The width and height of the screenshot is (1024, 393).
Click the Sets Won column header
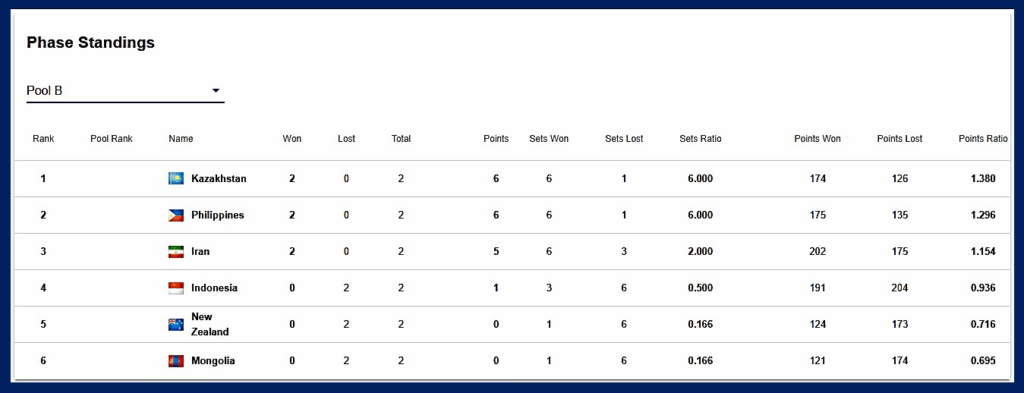tap(549, 139)
